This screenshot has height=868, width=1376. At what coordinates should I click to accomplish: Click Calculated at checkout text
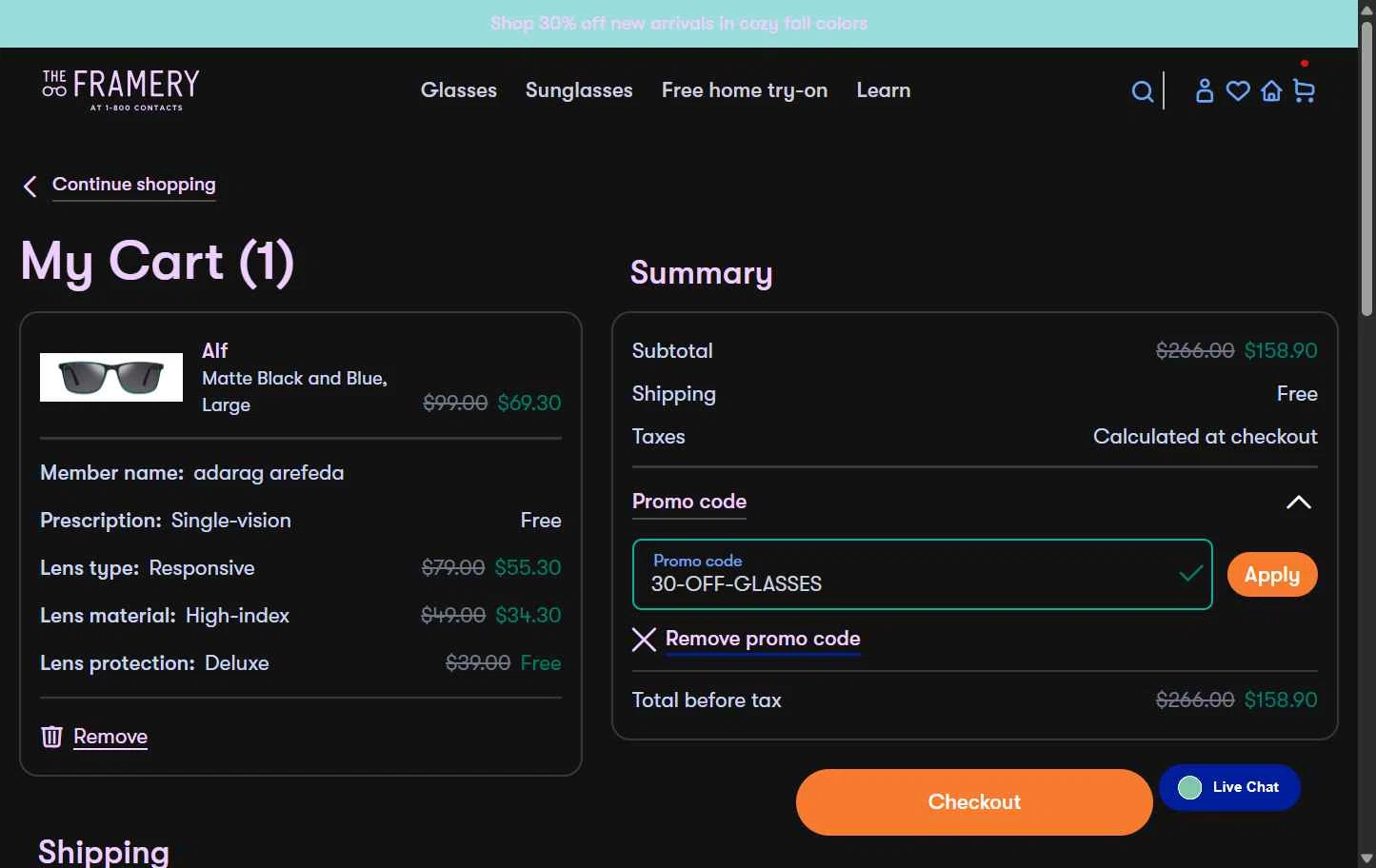[1206, 437]
